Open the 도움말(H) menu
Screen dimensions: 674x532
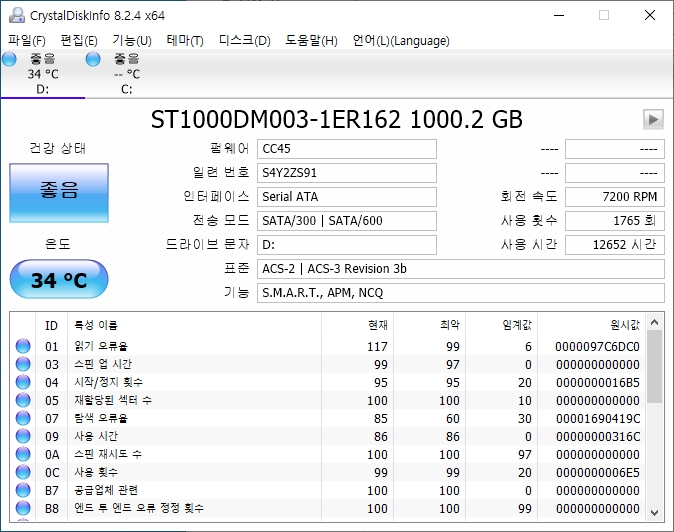coord(311,41)
